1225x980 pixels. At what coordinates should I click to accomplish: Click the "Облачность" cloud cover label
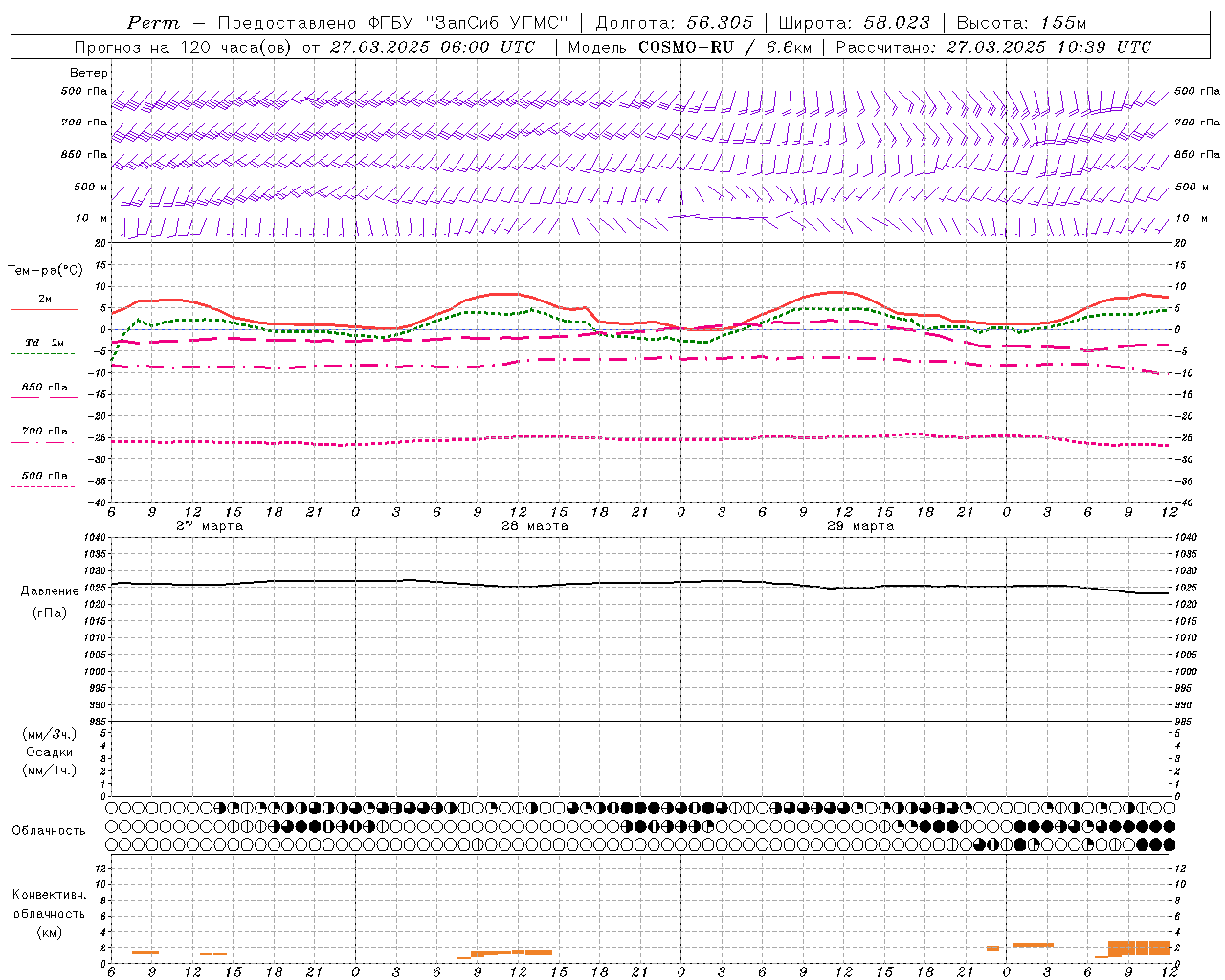coord(49,831)
